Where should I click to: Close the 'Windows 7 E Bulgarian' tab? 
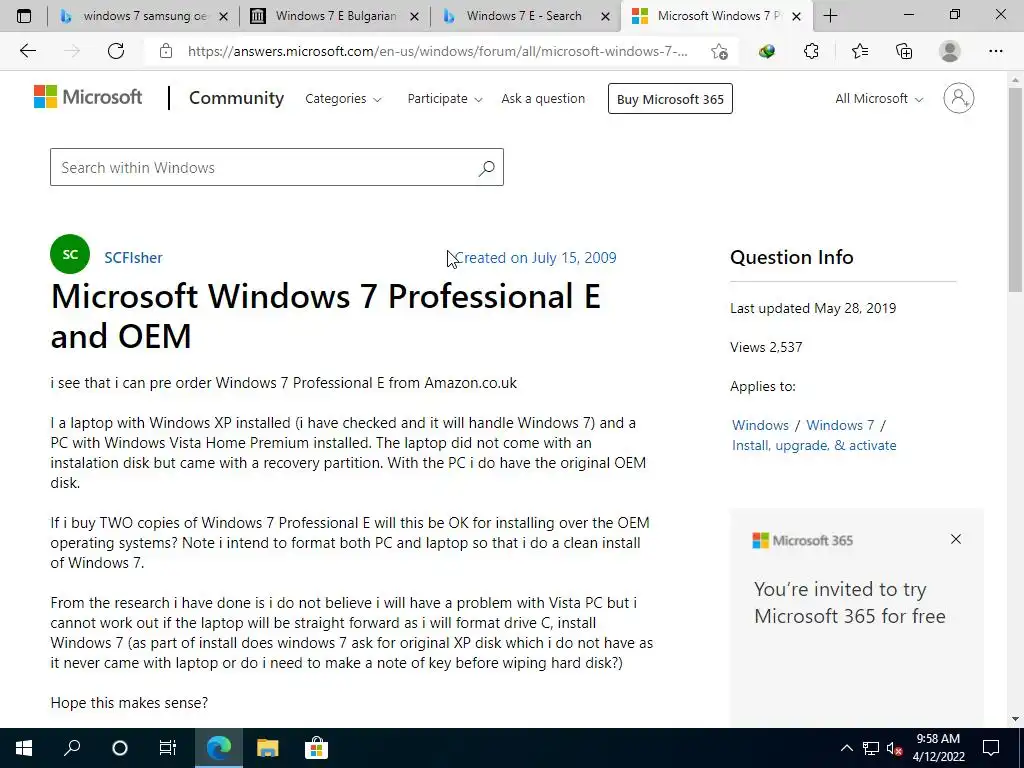[x=414, y=16]
